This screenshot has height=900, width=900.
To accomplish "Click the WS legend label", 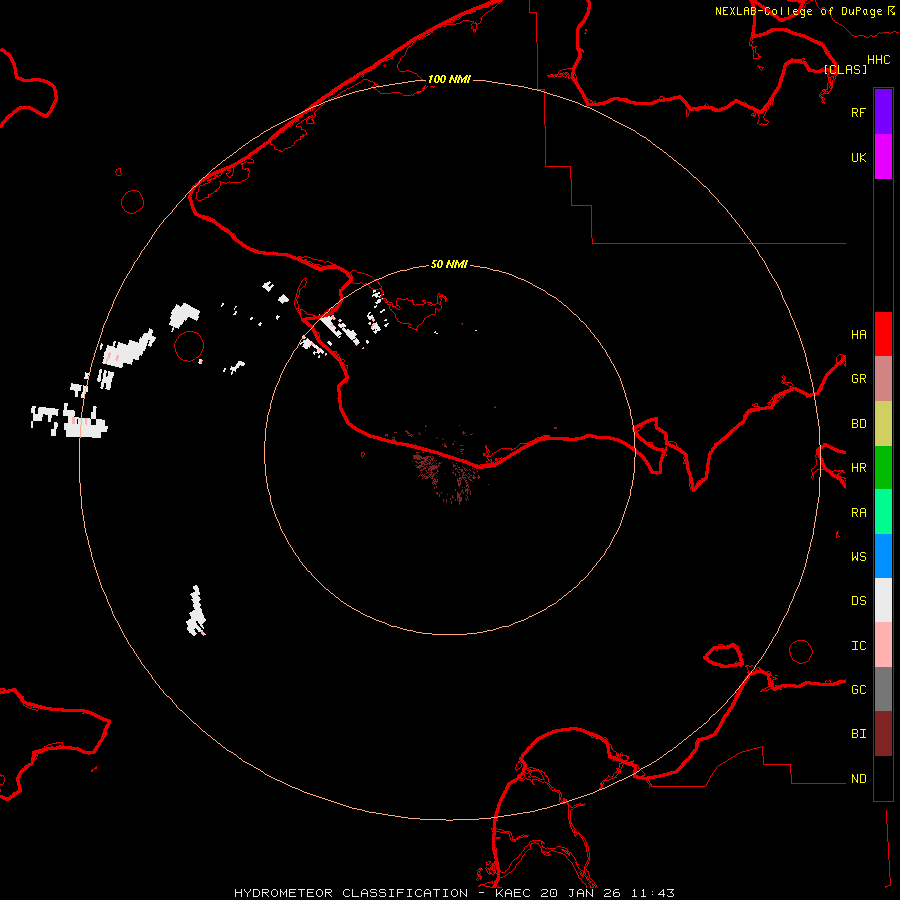I will [x=858, y=556].
